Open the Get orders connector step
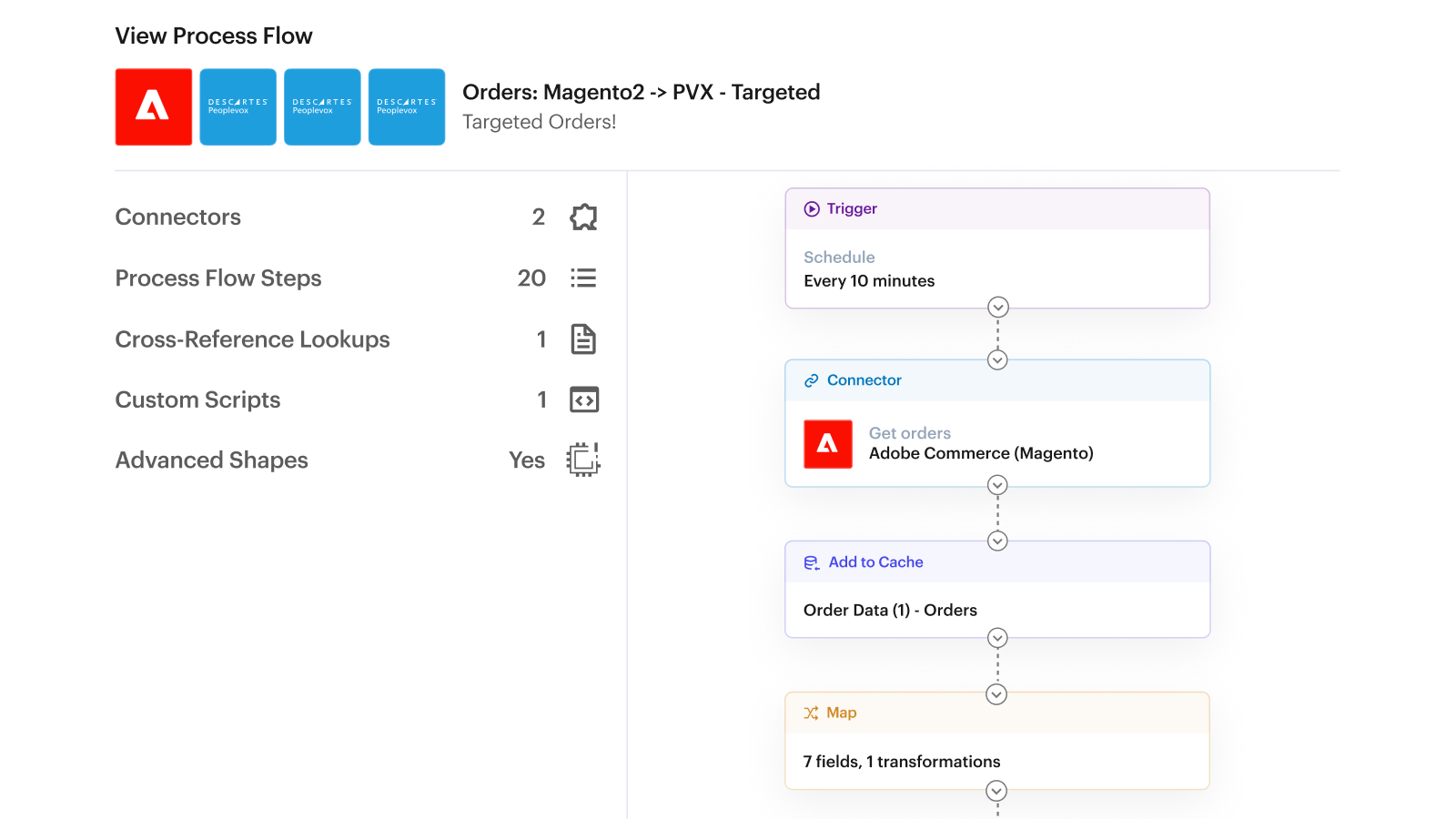1456x819 pixels. click(981, 444)
